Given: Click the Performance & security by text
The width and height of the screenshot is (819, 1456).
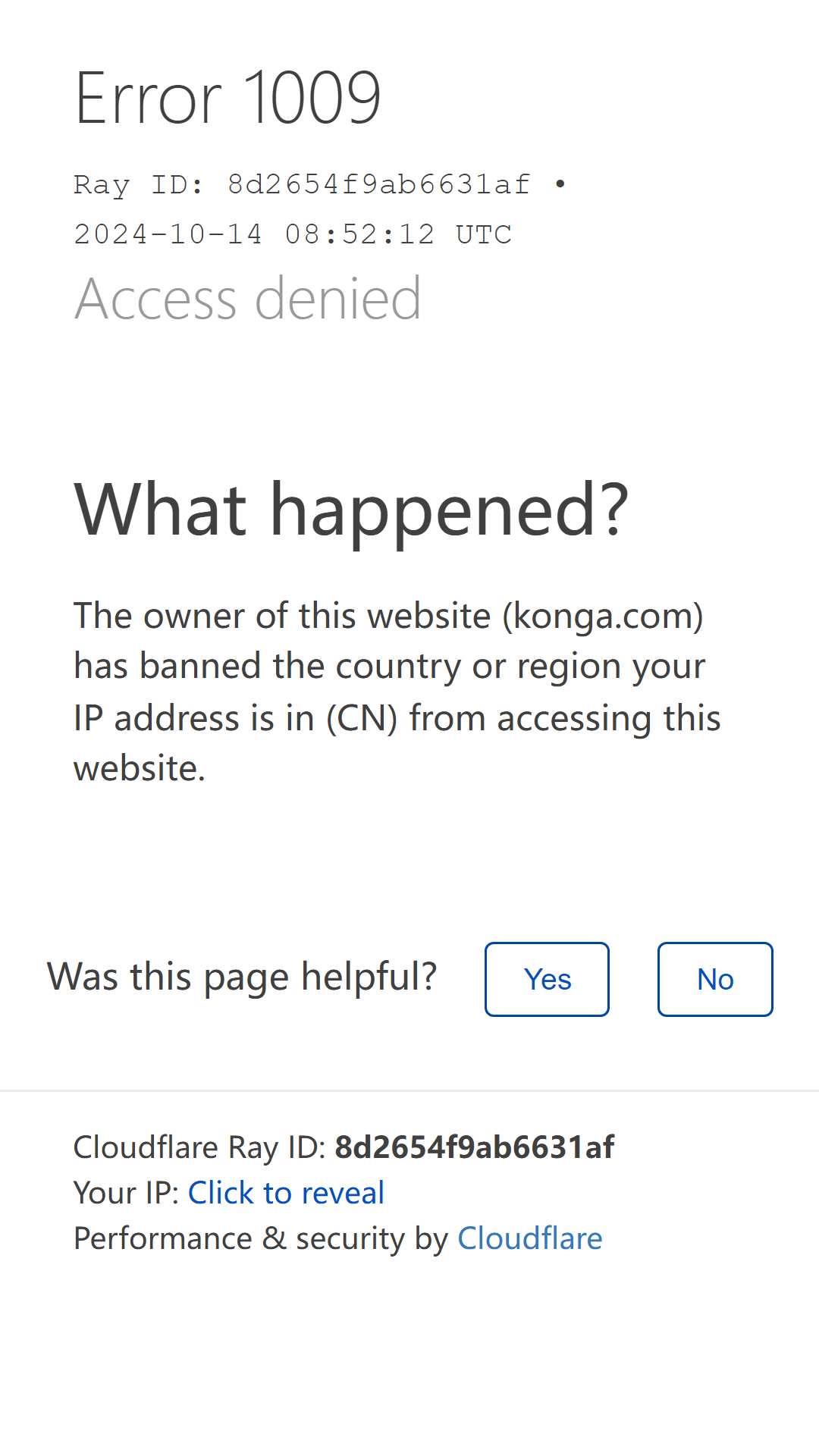Looking at the screenshot, I should click(x=261, y=1238).
